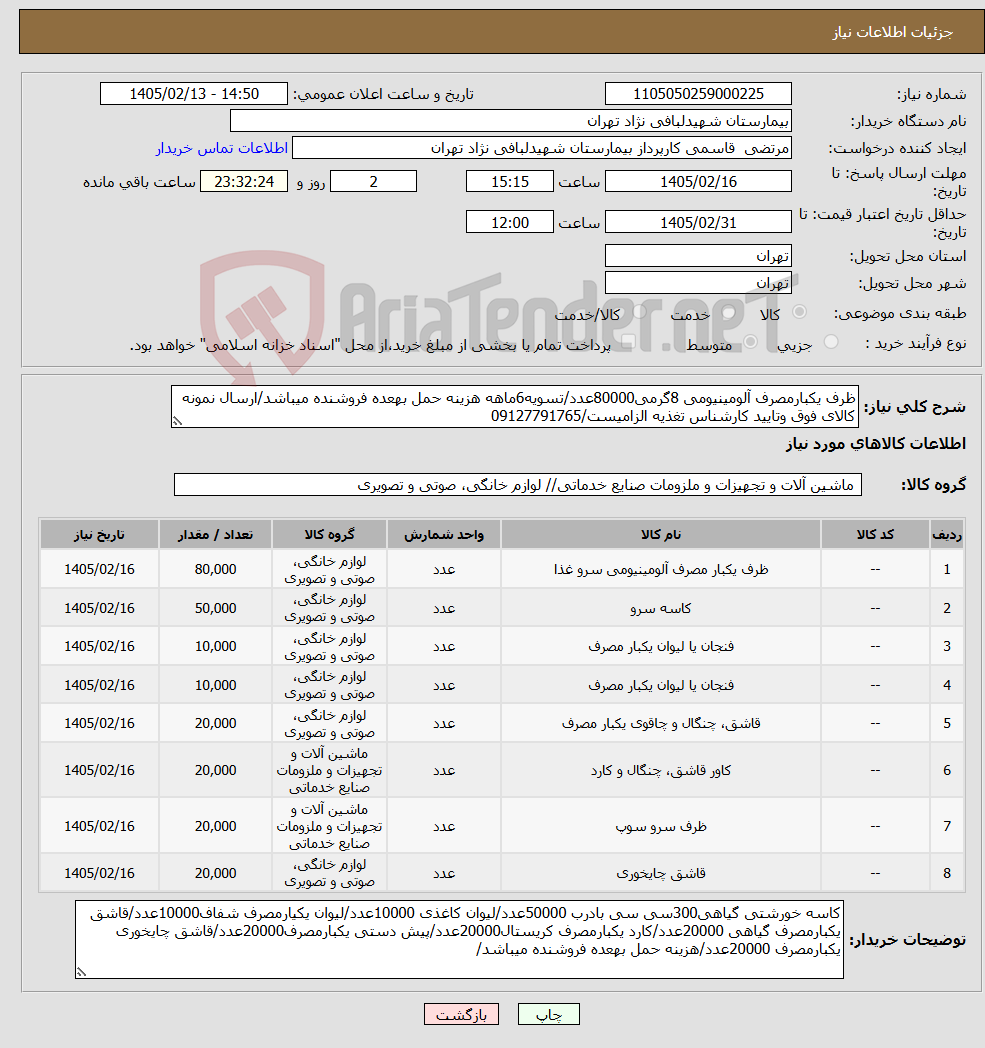Click the buyer notes text area
985x1048 pixels.
(x=459, y=940)
